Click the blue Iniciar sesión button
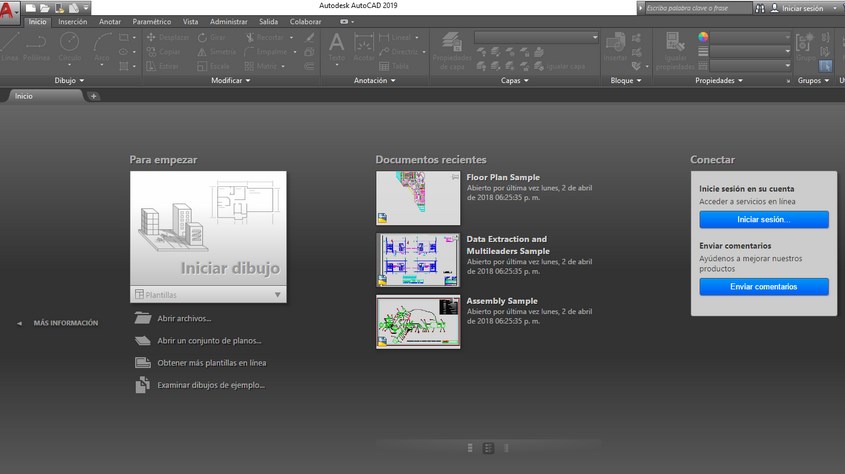The height and width of the screenshot is (474, 845). (x=763, y=220)
